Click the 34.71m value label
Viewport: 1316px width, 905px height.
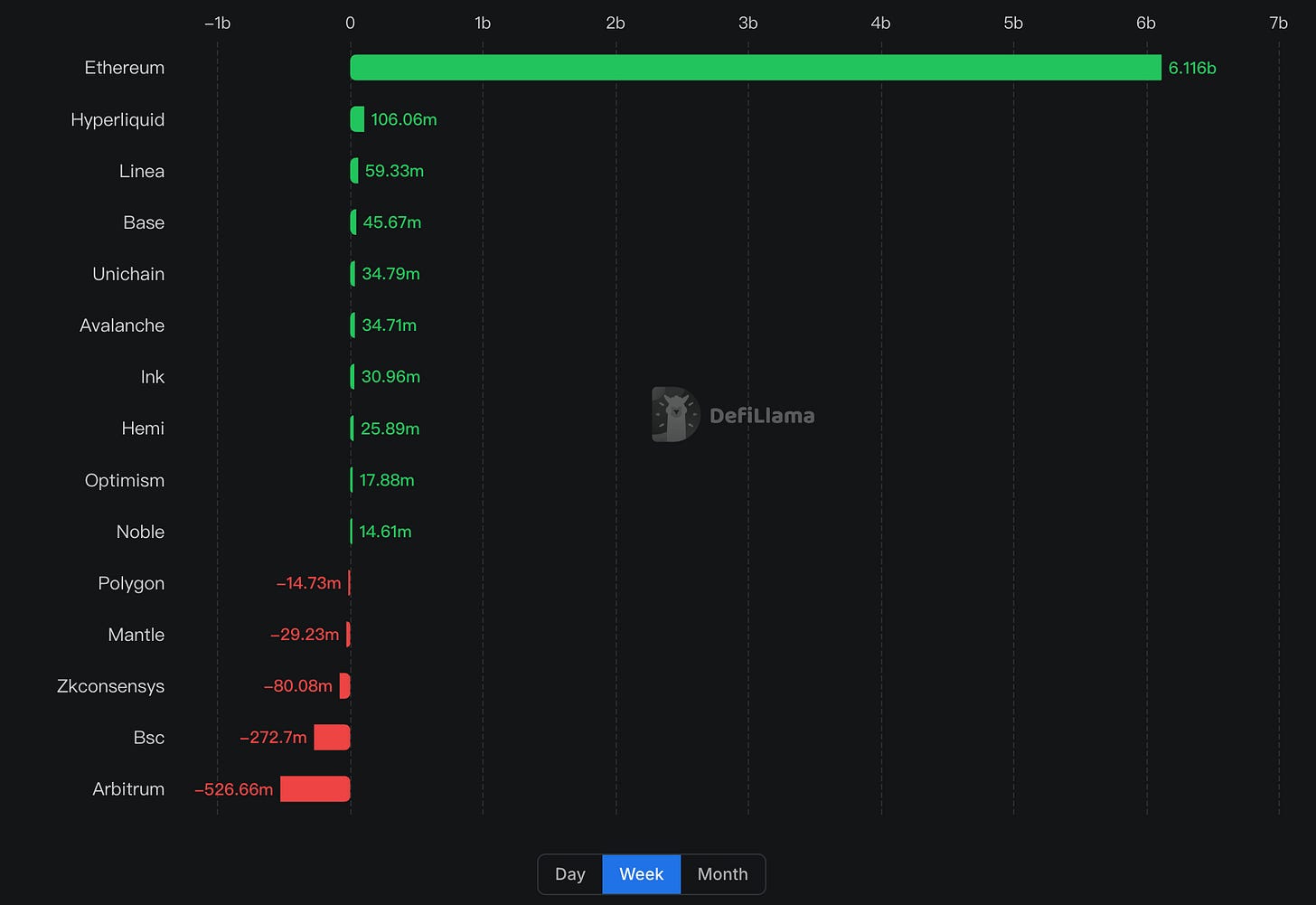click(390, 325)
